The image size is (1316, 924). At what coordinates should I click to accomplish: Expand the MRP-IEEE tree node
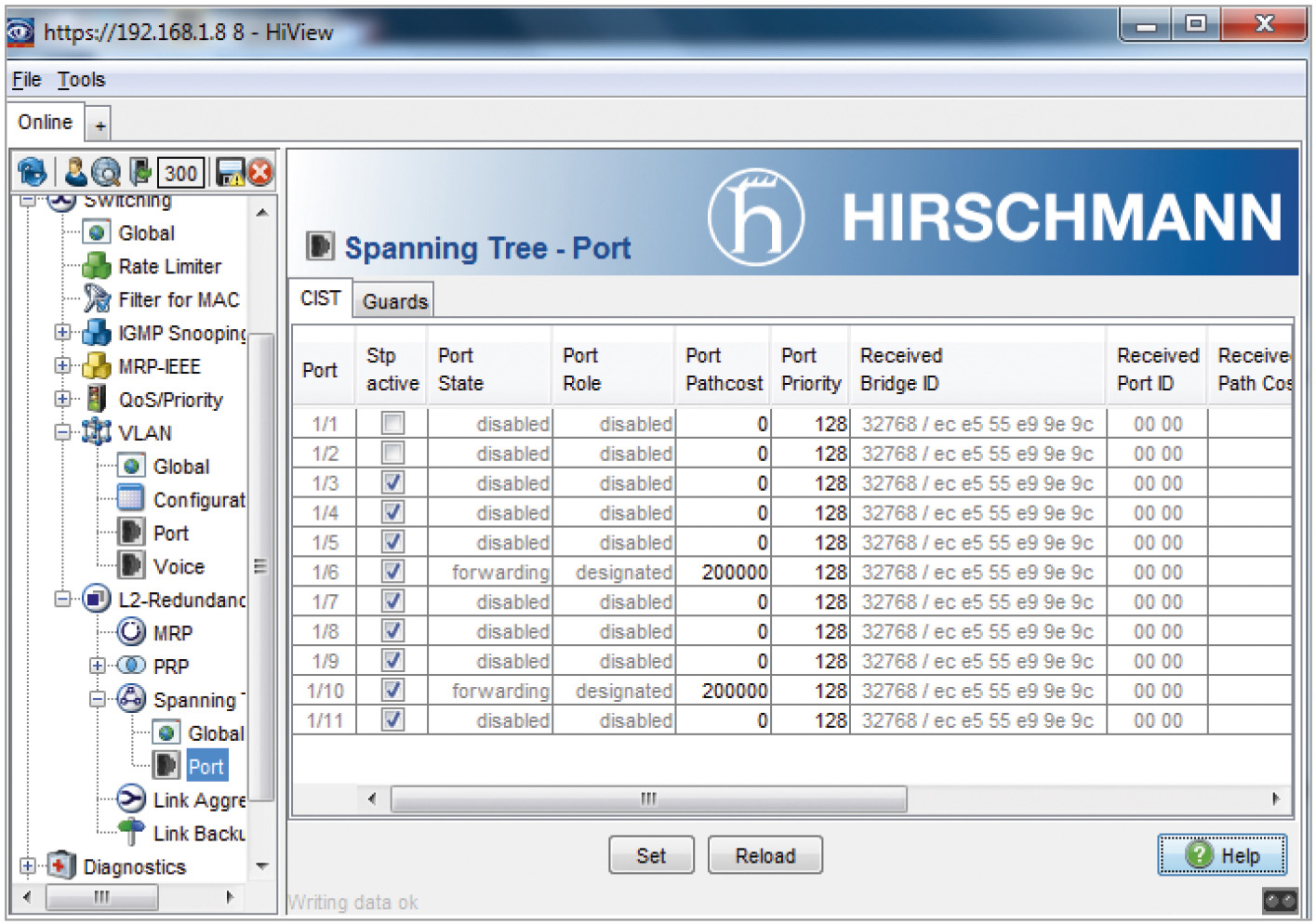[62, 365]
